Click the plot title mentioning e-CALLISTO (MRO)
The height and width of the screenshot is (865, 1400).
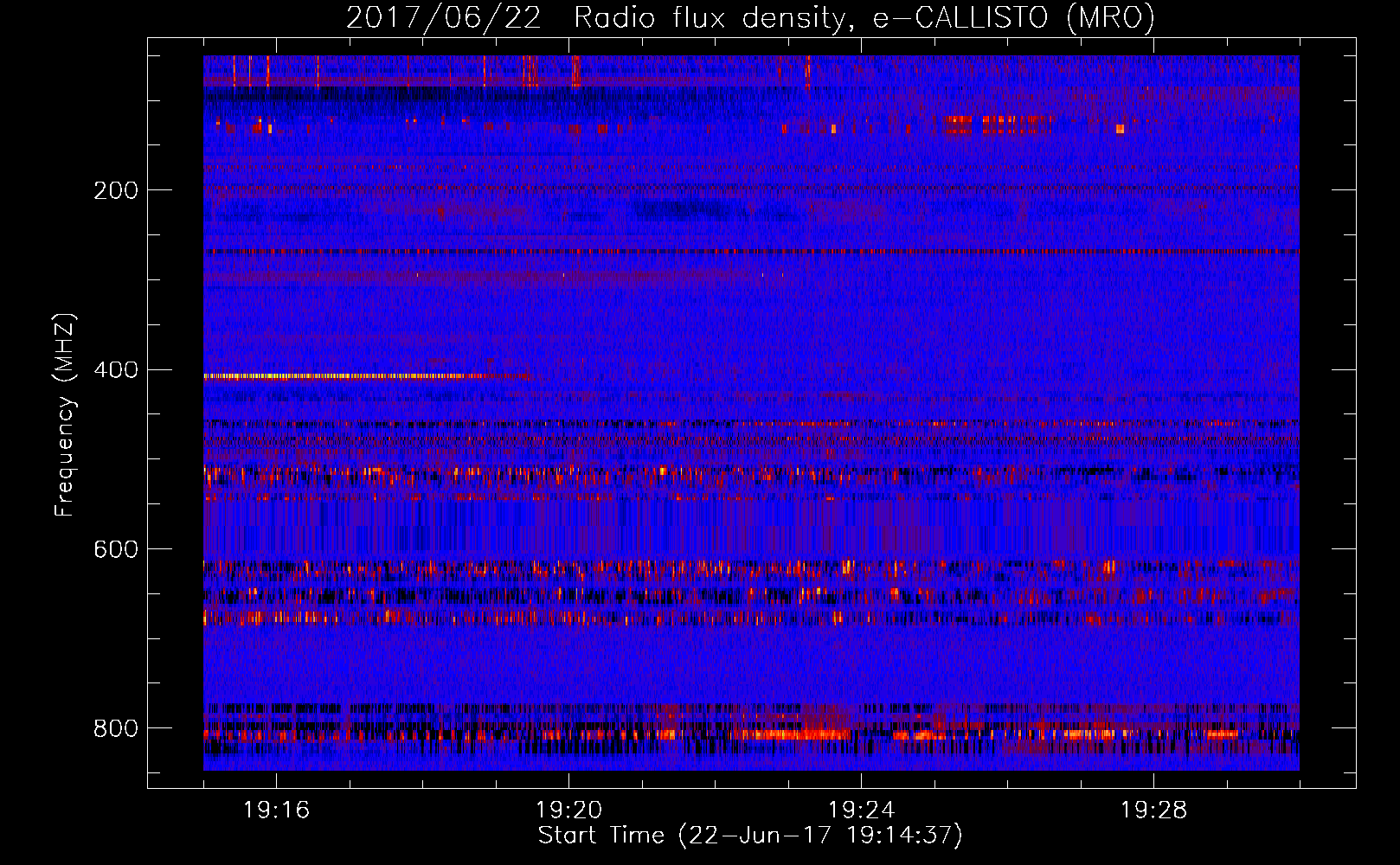(x=750, y=17)
